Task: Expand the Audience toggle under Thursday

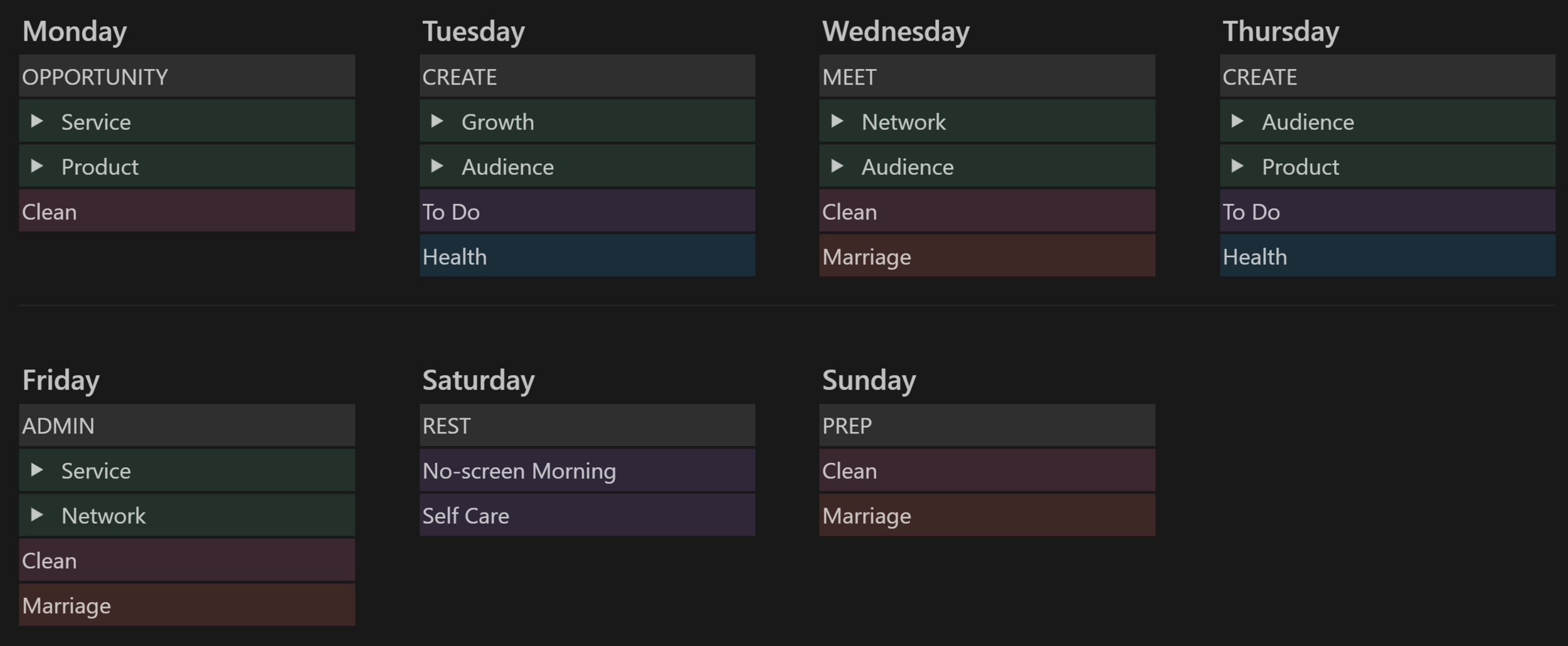Action: [x=1237, y=121]
